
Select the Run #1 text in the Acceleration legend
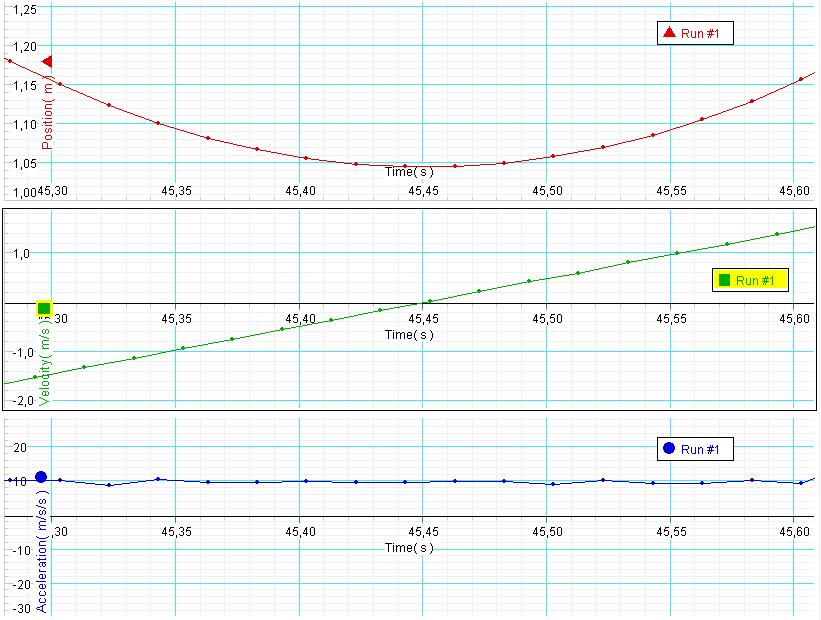click(700, 450)
